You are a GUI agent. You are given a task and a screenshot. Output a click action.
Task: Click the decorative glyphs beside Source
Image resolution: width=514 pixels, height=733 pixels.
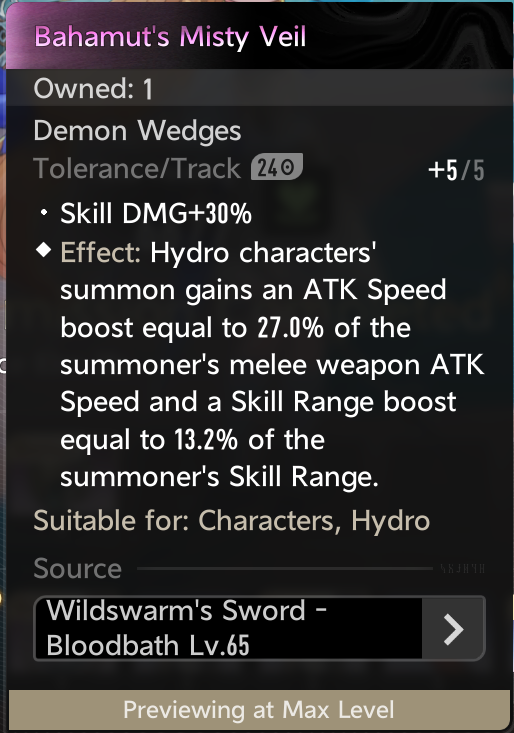(463, 568)
